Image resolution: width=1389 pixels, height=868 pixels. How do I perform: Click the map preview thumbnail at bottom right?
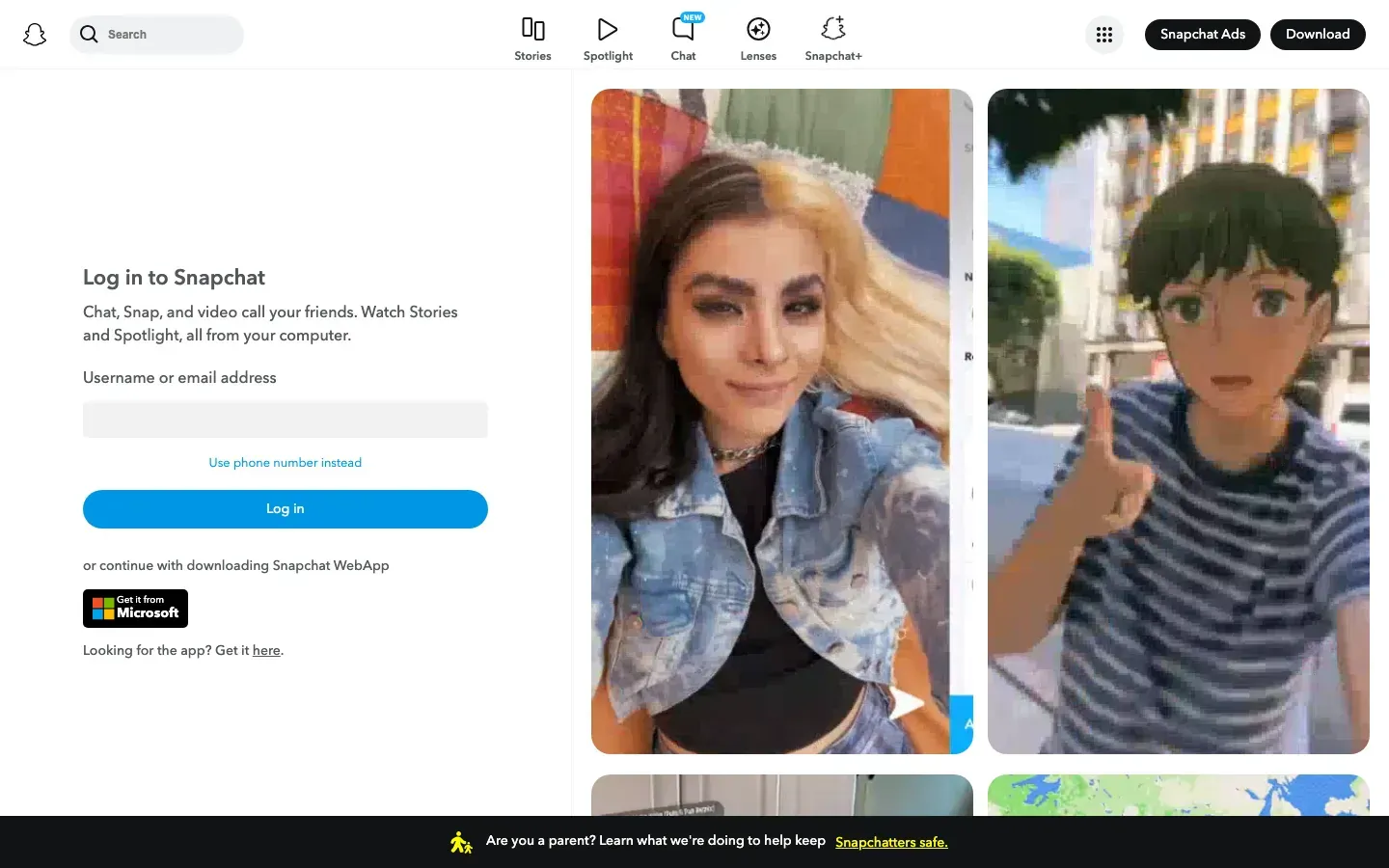click(1178, 800)
